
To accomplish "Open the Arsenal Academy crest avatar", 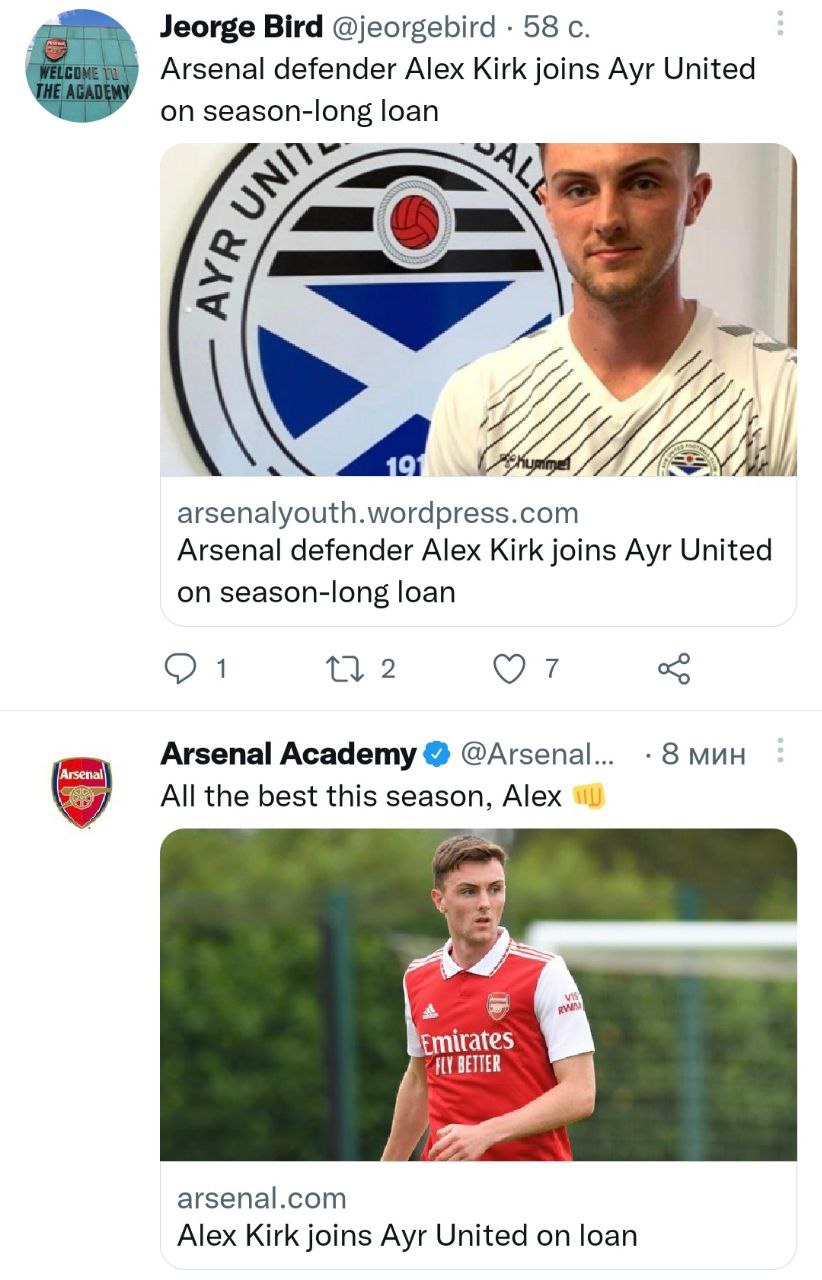I will 81,792.
